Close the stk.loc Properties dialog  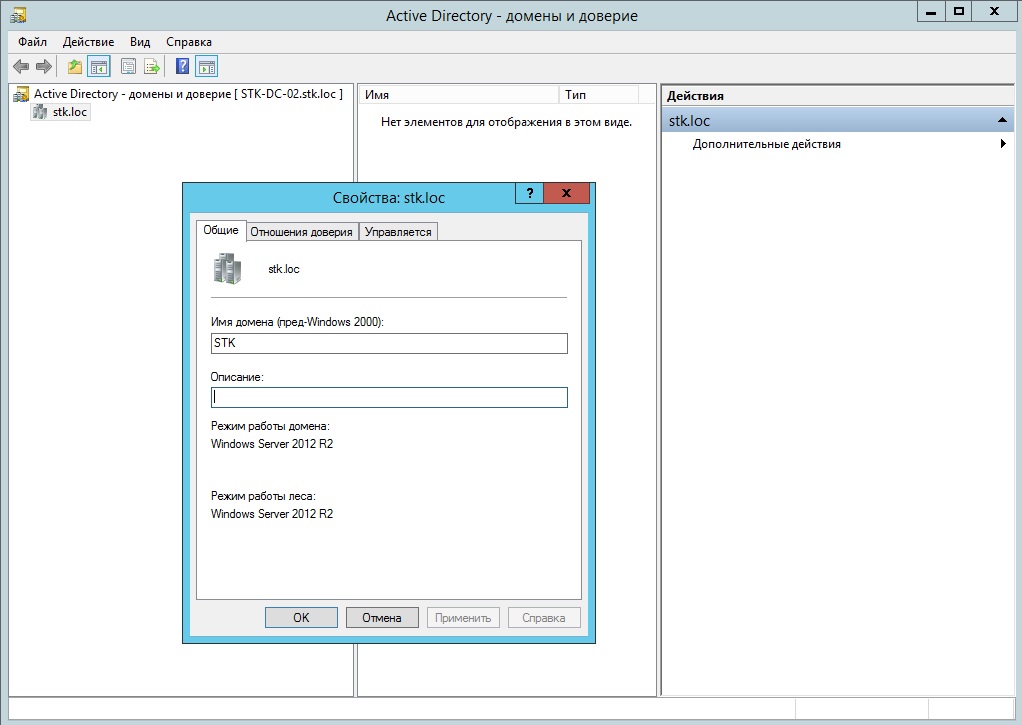tap(566, 193)
